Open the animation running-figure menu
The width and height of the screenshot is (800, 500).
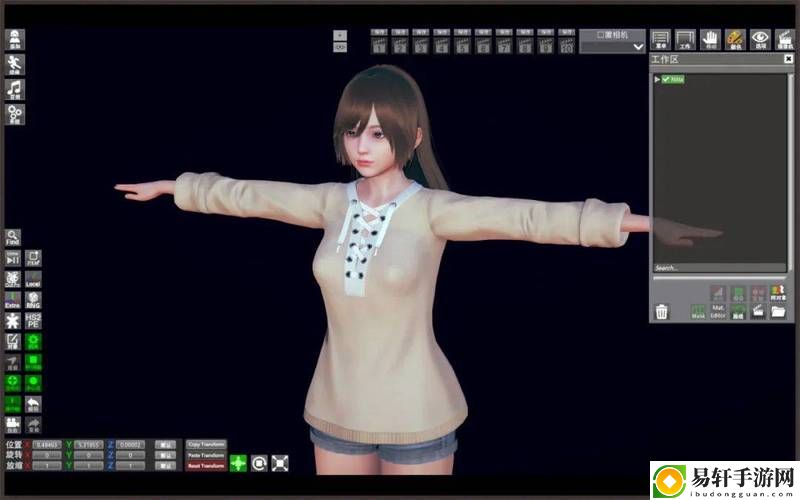[x=15, y=65]
